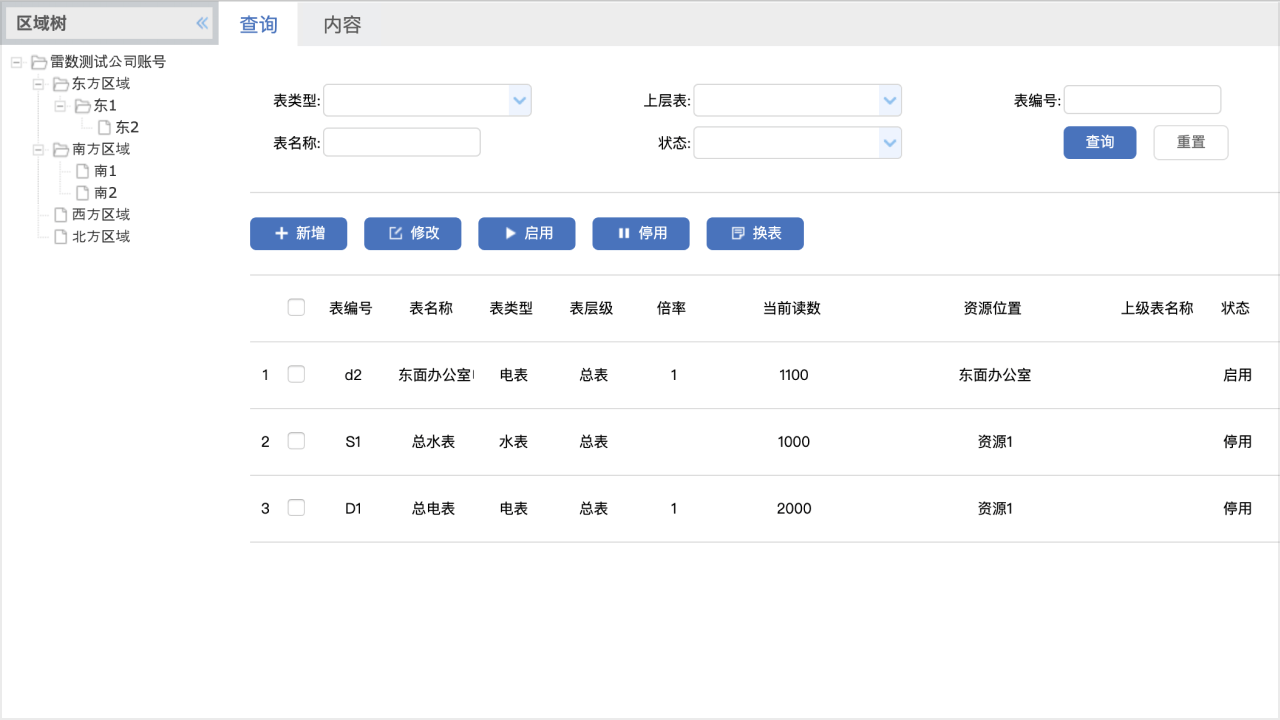Click the 2000 reading cell
1280x720 pixels.
[x=794, y=509]
